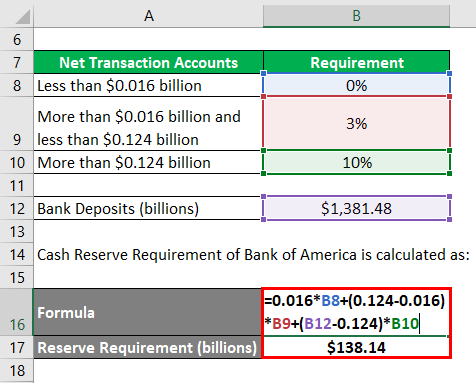Select row 6 header
The width and height of the screenshot is (476, 383).
[17, 39]
